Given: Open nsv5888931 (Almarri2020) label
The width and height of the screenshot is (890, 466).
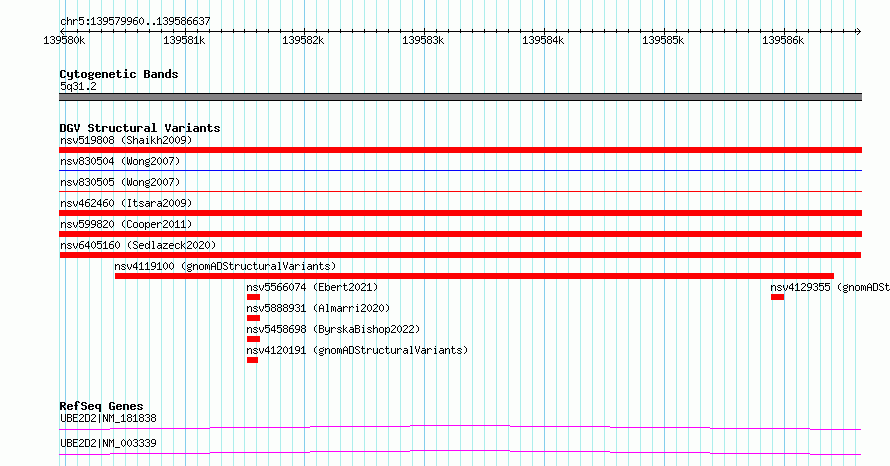Looking at the screenshot, I should coord(318,308).
